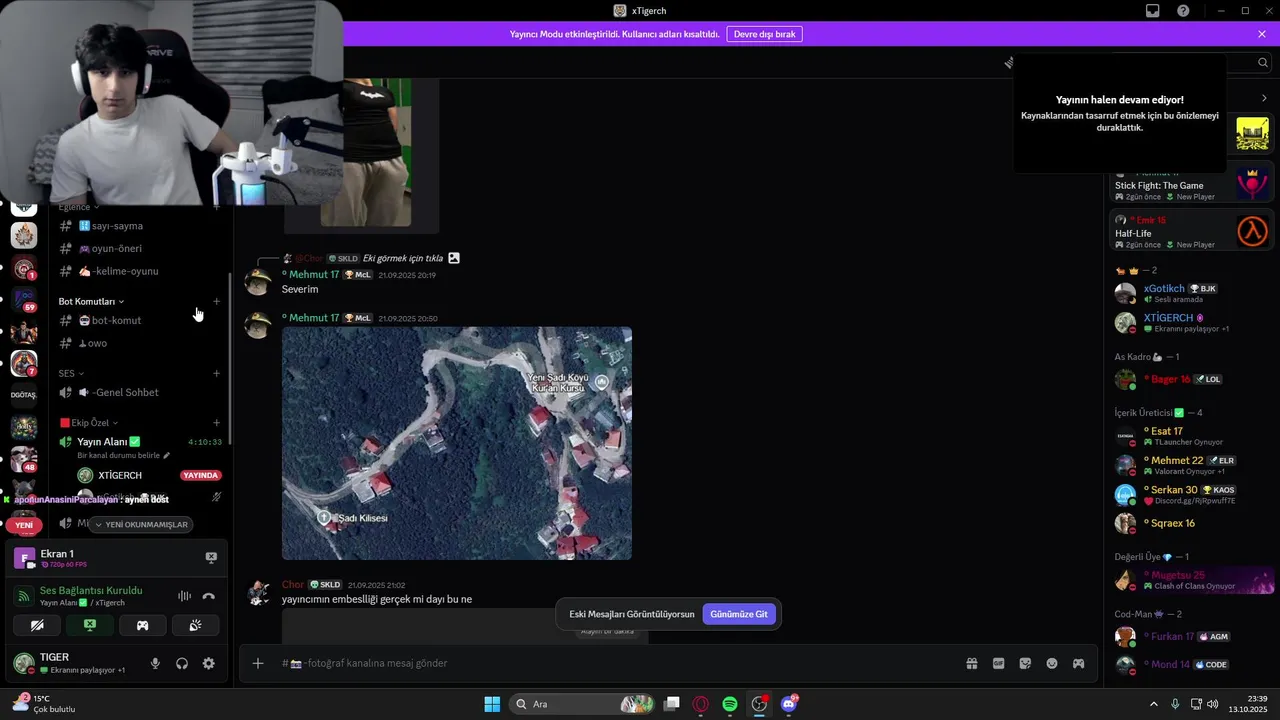
Task: Stop screen sharing via Ekran 1 icon
Action: (x=211, y=557)
